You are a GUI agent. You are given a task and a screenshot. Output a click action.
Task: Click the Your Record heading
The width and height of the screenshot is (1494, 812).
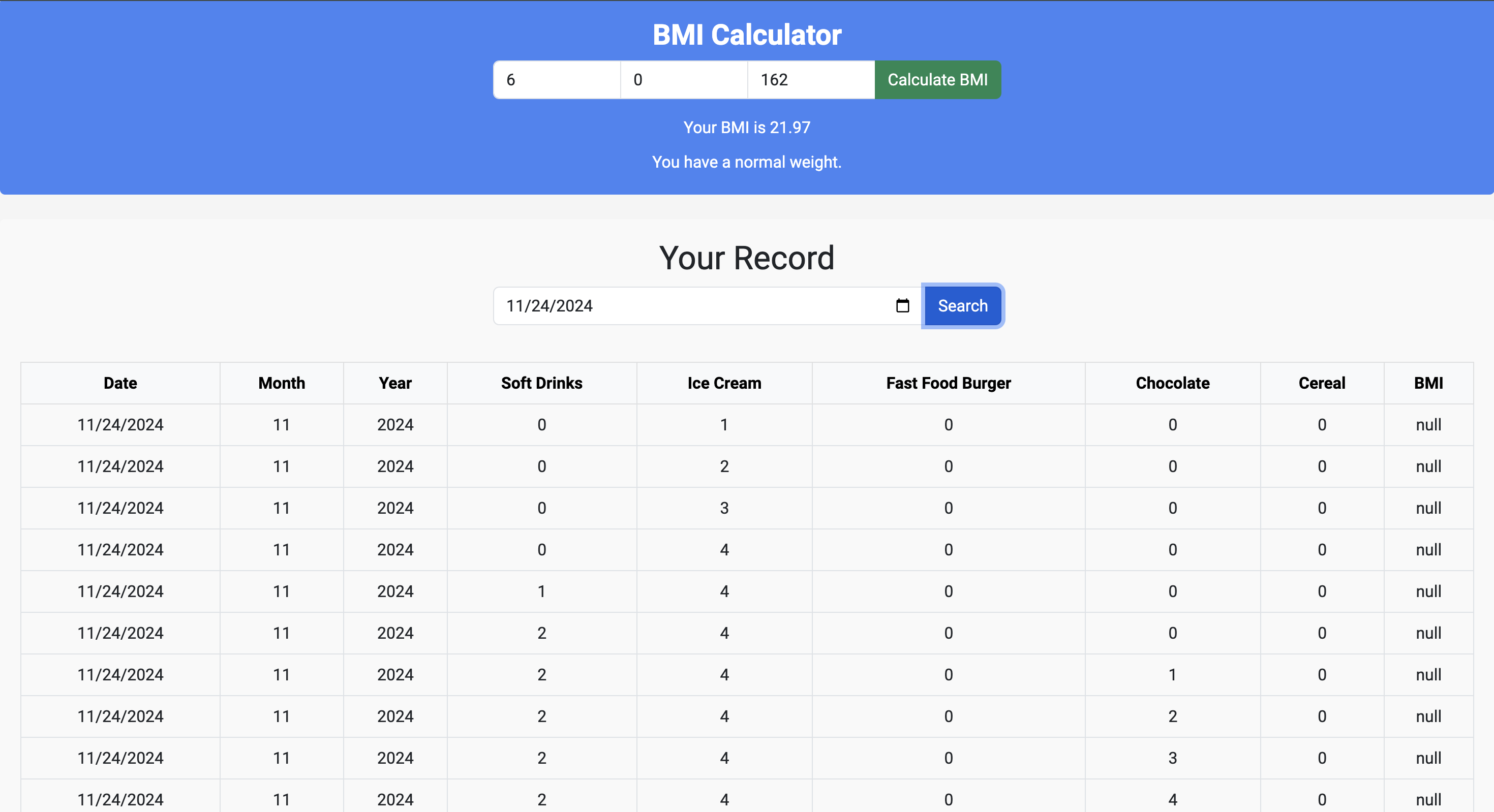click(746, 258)
